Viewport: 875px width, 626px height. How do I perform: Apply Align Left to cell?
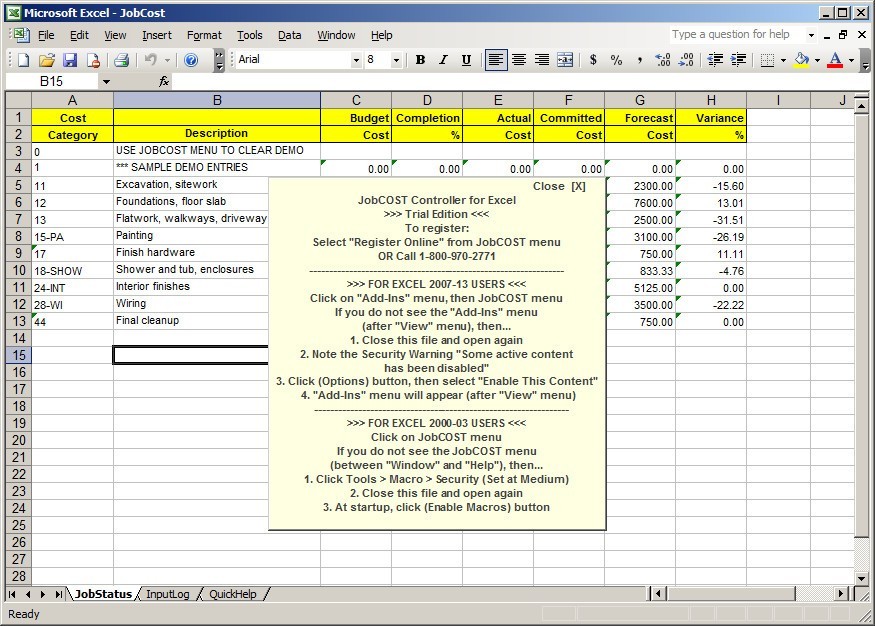(x=496, y=60)
